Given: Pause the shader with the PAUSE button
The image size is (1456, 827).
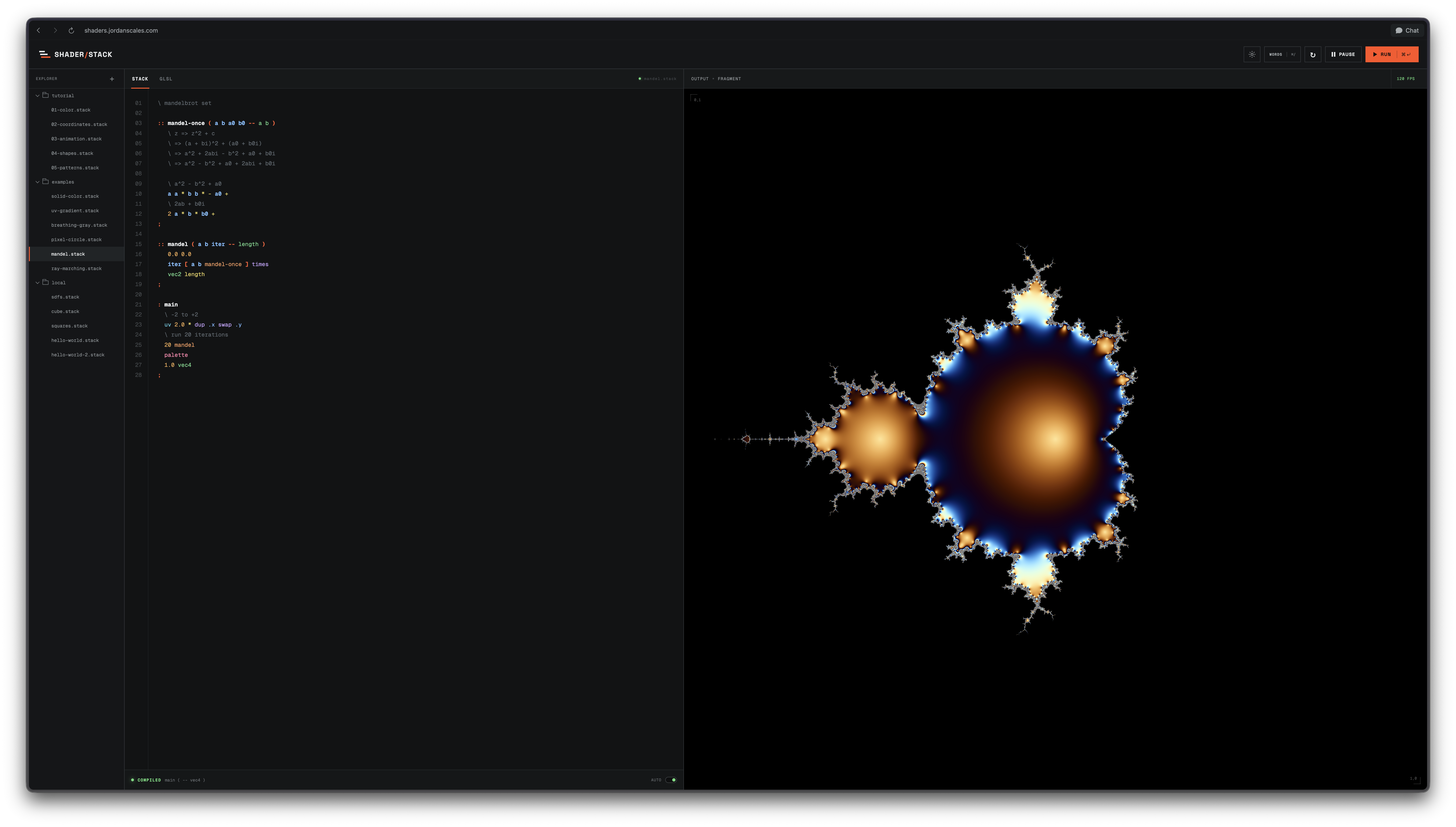Looking at the screenshot, I should point(1343,55).
